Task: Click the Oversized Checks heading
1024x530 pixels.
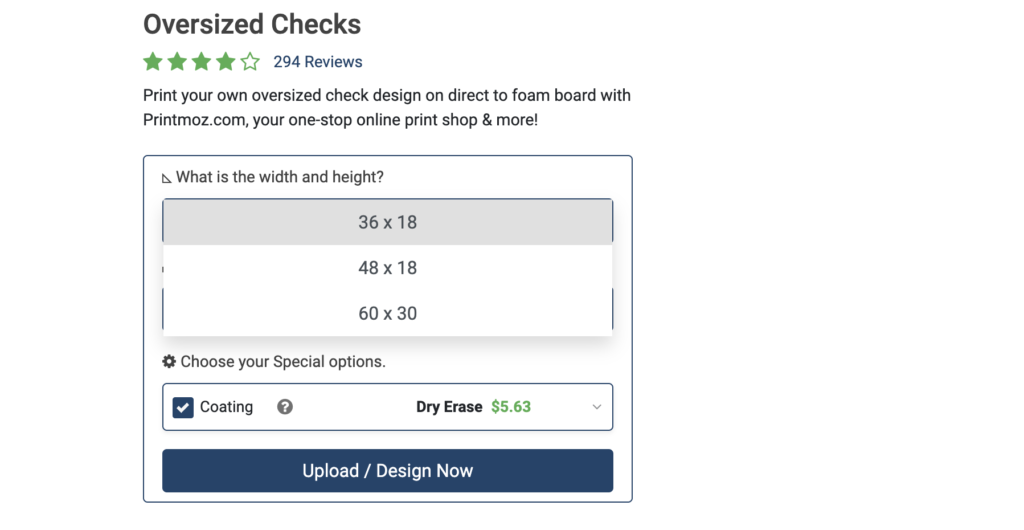Action: 252,24
